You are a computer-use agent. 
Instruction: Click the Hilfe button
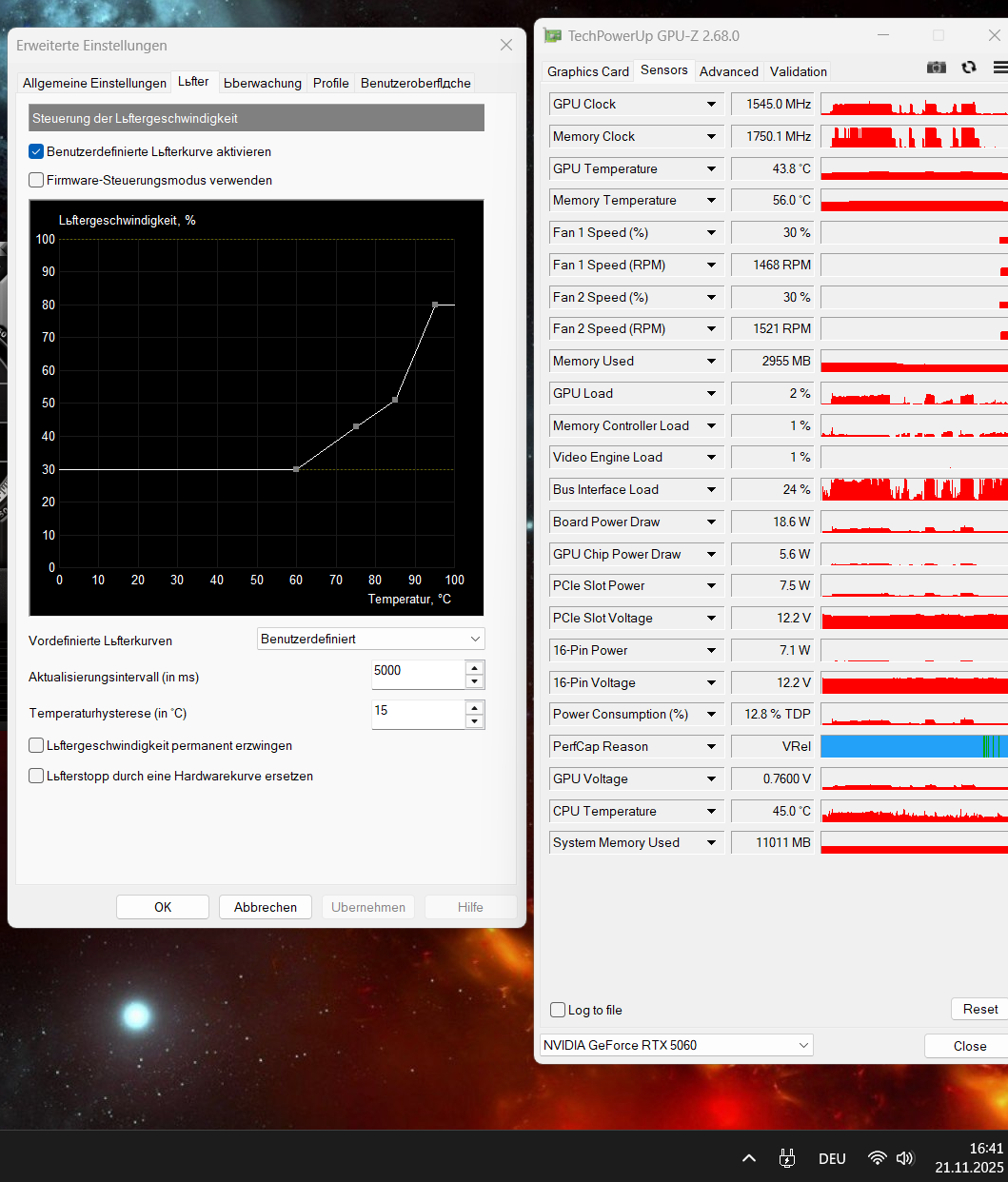pyautogui.click(x=470, y=907)
